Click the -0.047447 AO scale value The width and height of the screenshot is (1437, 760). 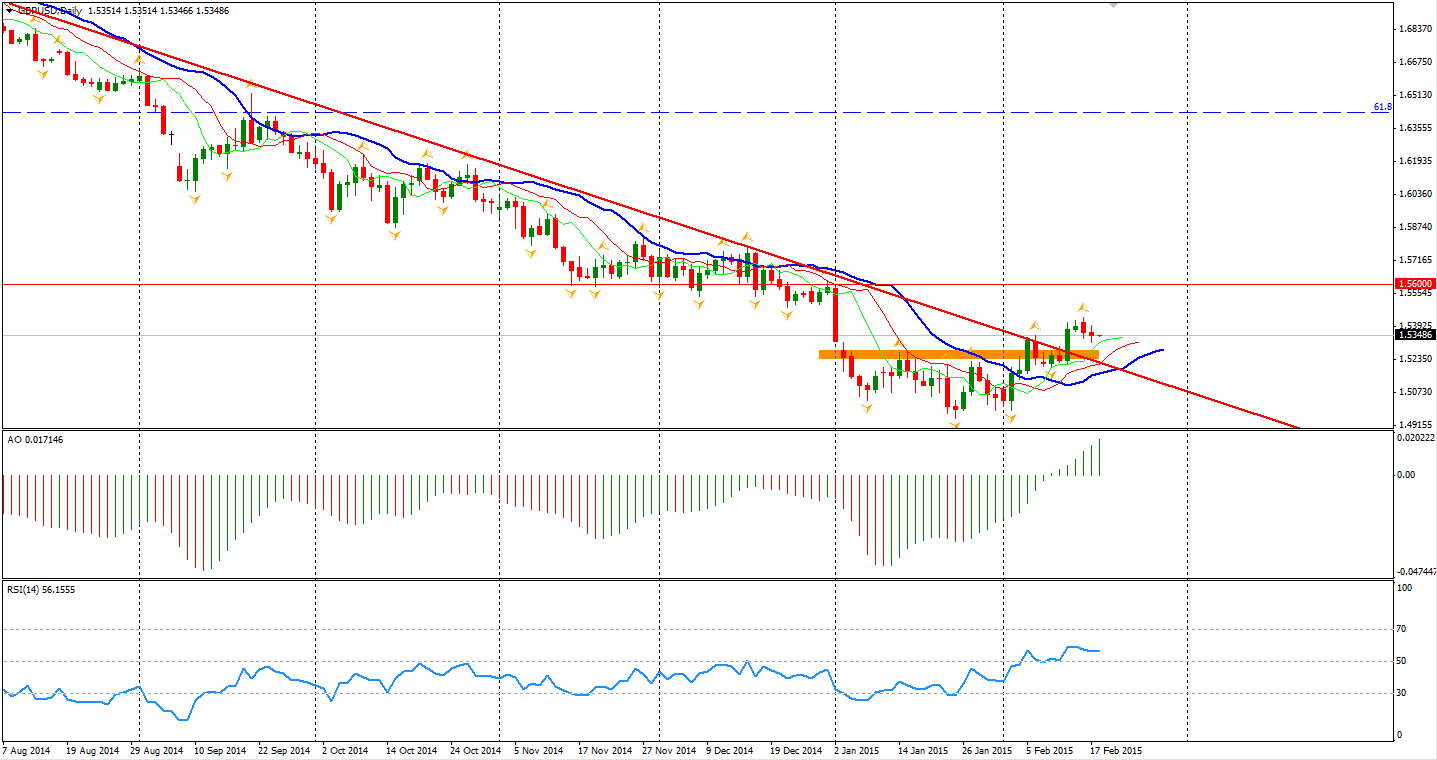pyautogui.click(x=1416, y=572)
